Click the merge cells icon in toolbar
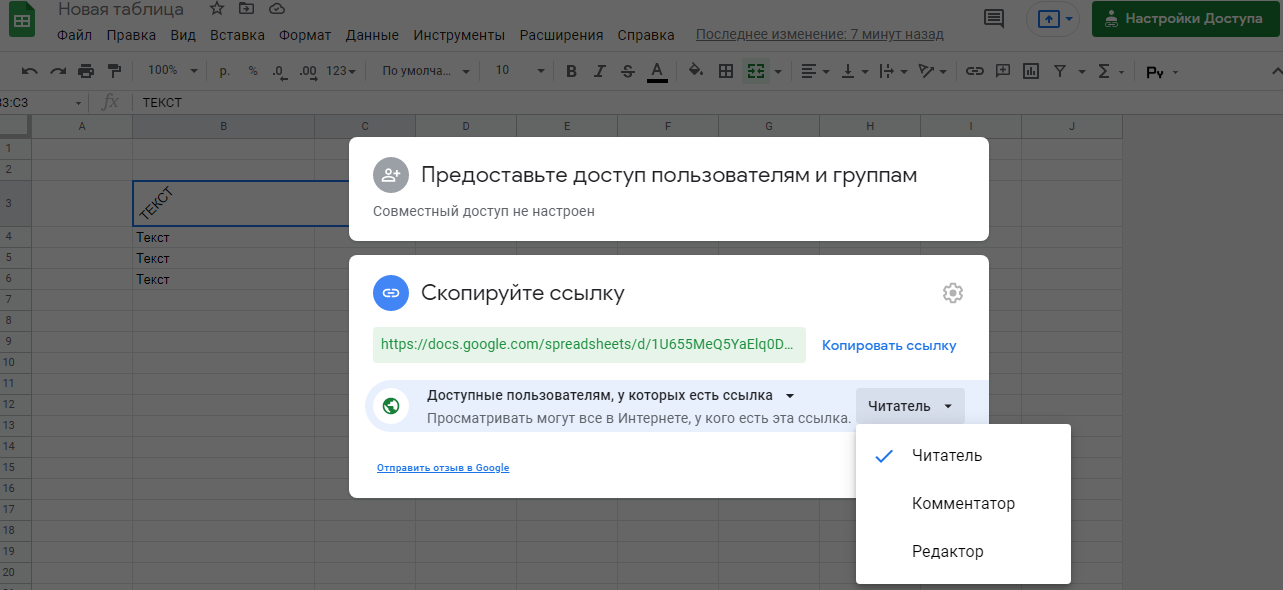 [x=757, y=71]
